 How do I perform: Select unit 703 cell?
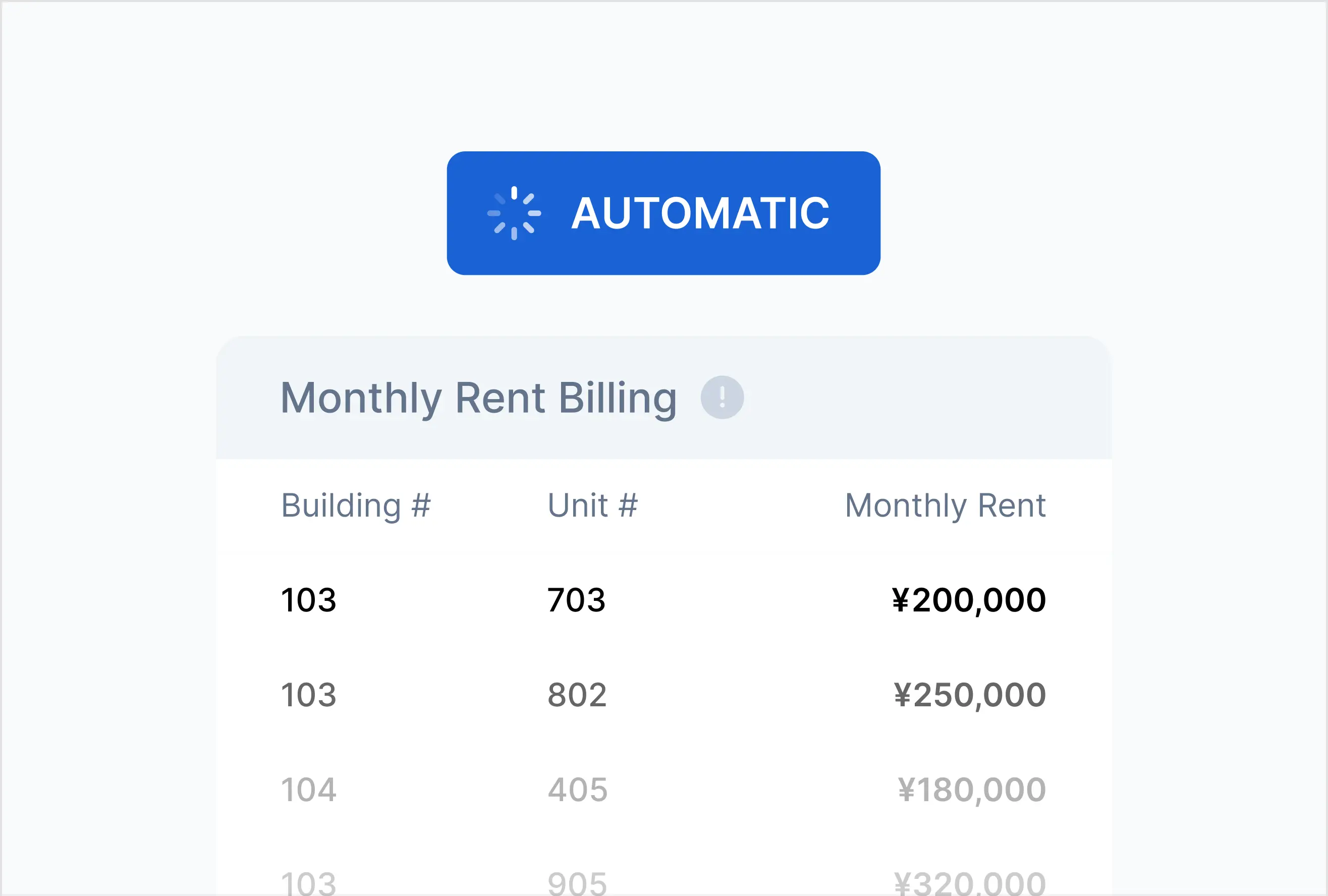(576, 600)
